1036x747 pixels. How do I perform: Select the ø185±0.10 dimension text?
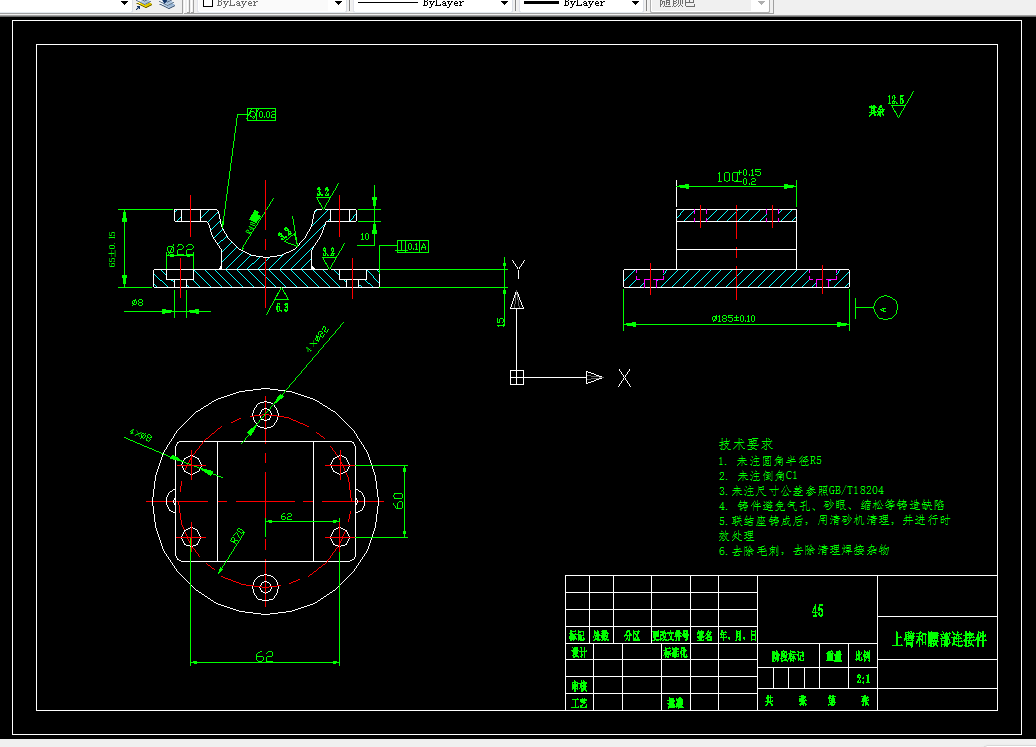pos(733,318)
